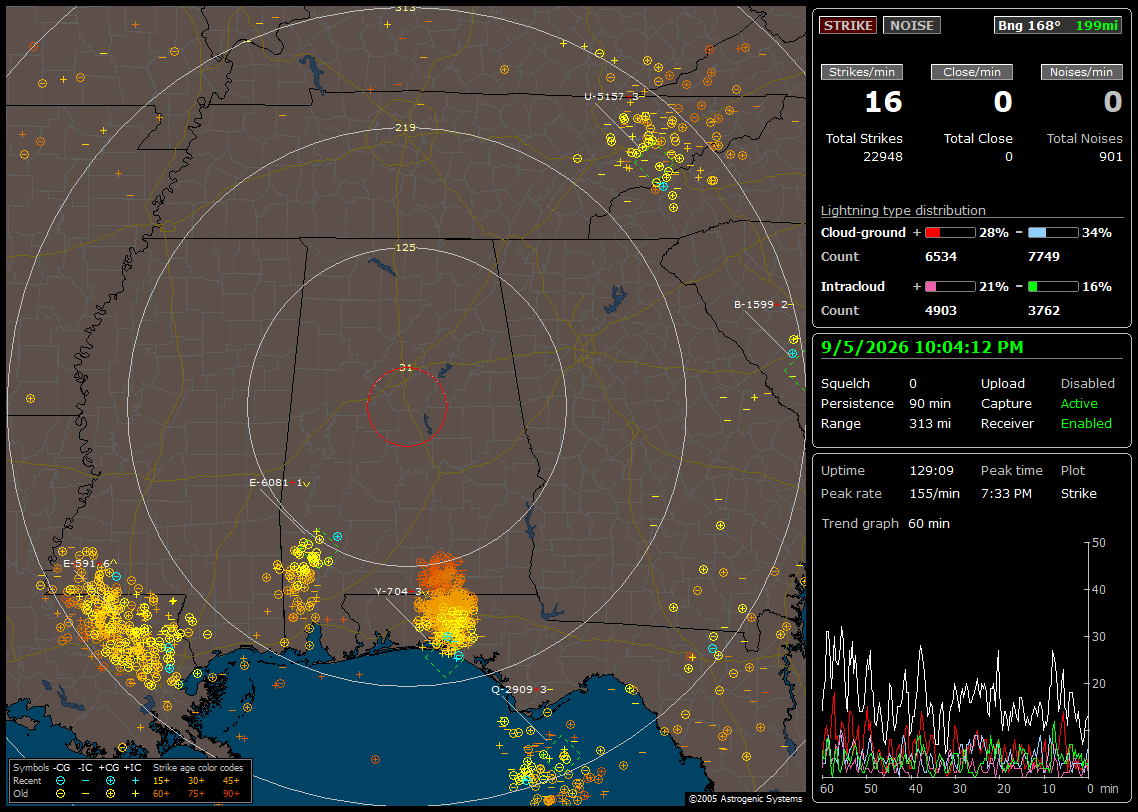
Task: Click the NOISE indicator button
Action: point(912,25)
